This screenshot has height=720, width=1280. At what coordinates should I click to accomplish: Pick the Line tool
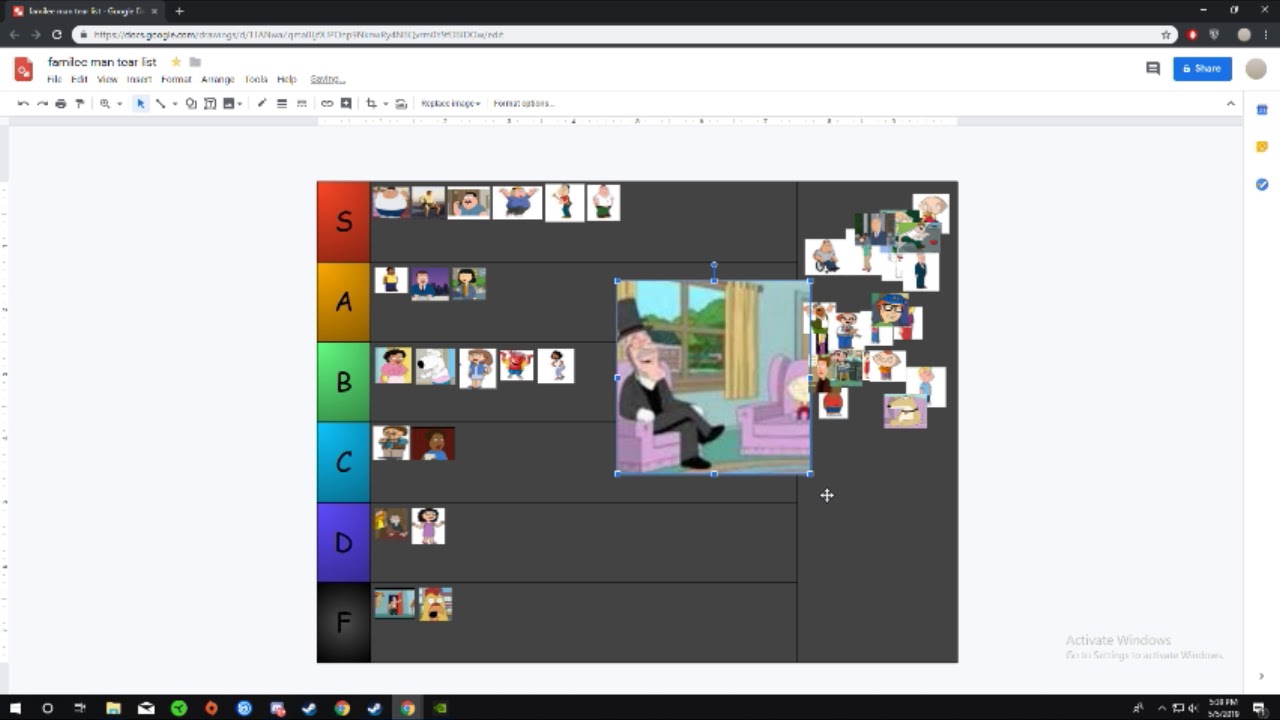click(160, 103)
